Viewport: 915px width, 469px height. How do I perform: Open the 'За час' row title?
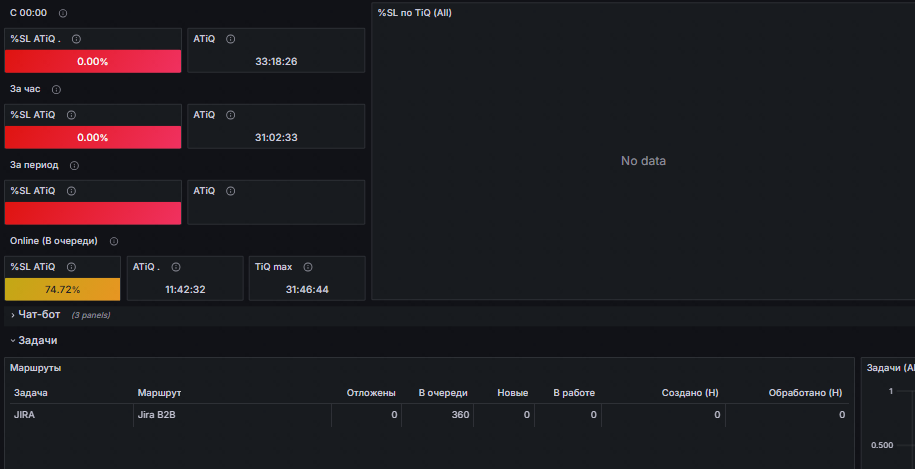tap(25, 89)
